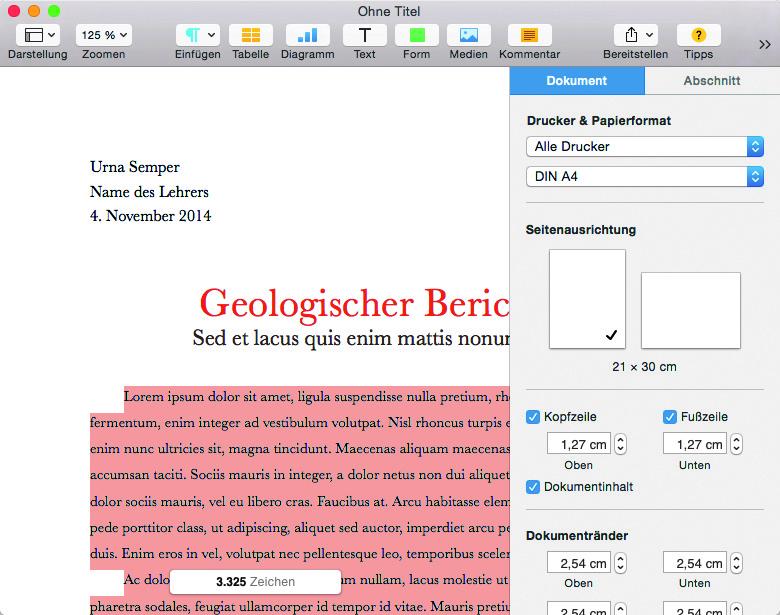Image resolution: width=780 pixels, height=615 pixels.
Task: Toggle the Dokumentinhalt checkbox
Action: pos(533,487)
